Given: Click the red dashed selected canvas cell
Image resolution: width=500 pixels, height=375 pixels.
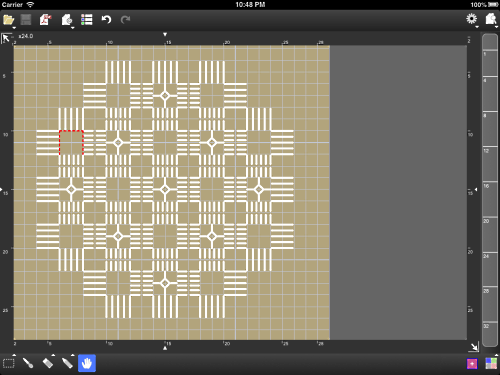Looking at the screenshot, I should tap(71, 143).
